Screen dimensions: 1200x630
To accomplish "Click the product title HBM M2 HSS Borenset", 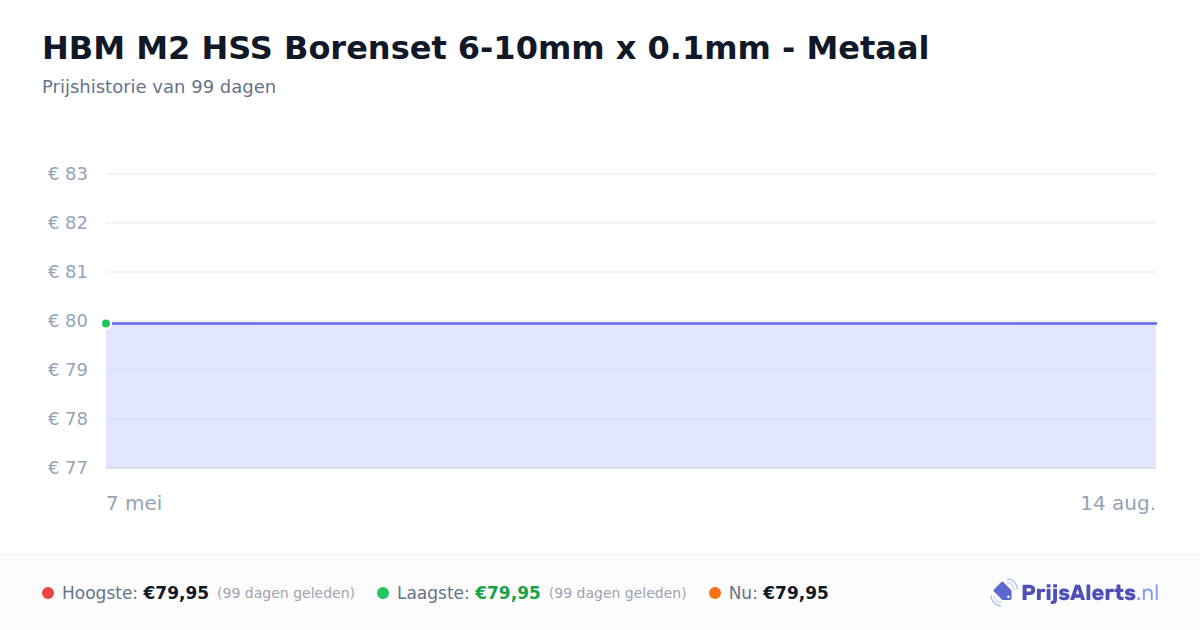I will tap(485, 48).
